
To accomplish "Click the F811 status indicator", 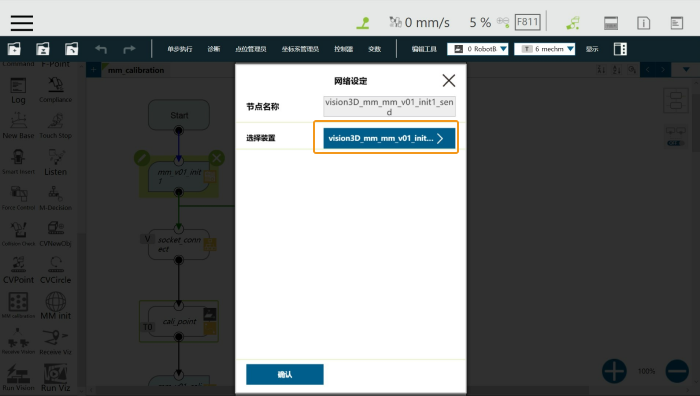I will (527, 22).
